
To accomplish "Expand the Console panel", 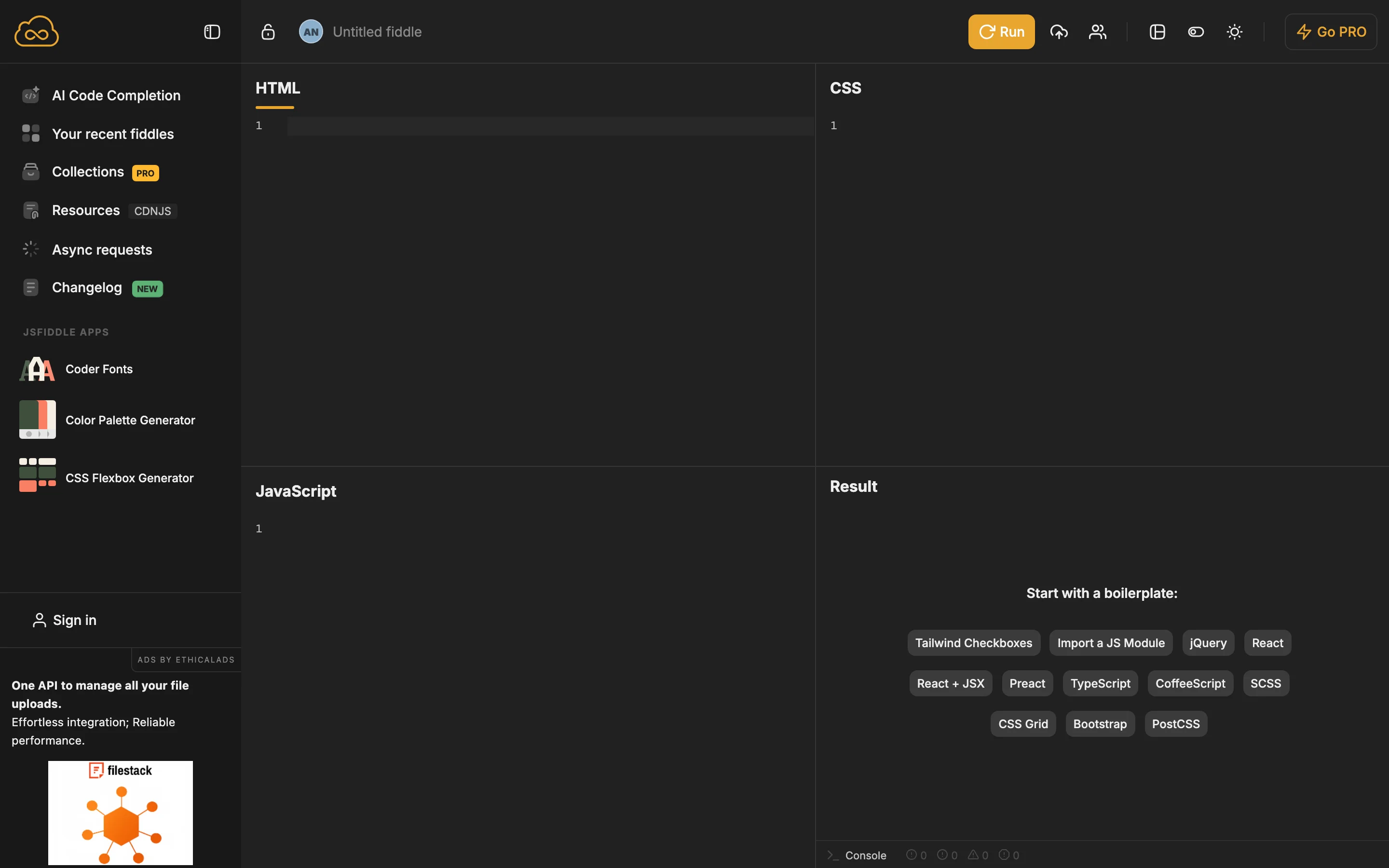I will coord(865,855).
